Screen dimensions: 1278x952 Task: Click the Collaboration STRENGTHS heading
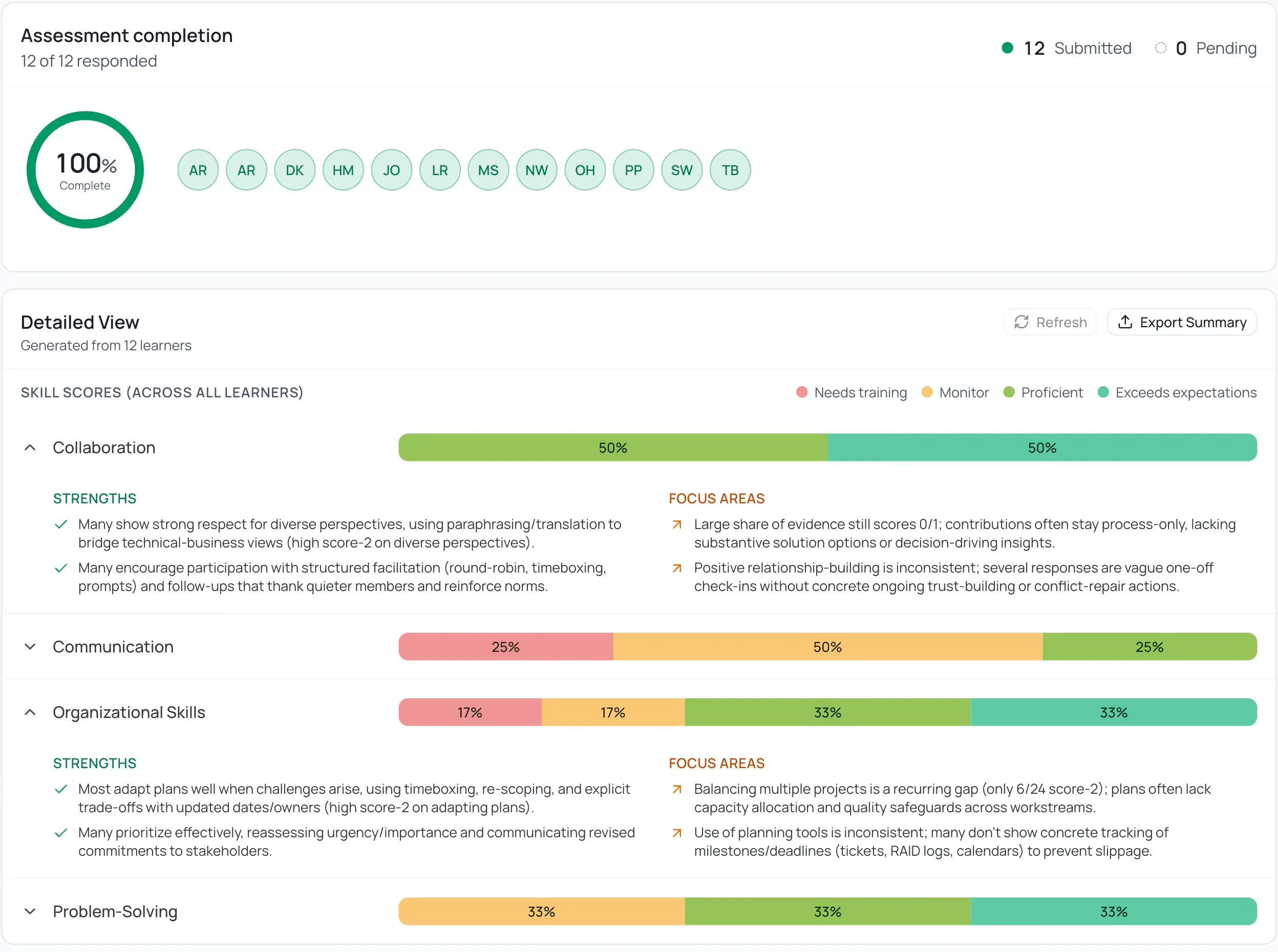click(x=95, y=498)
